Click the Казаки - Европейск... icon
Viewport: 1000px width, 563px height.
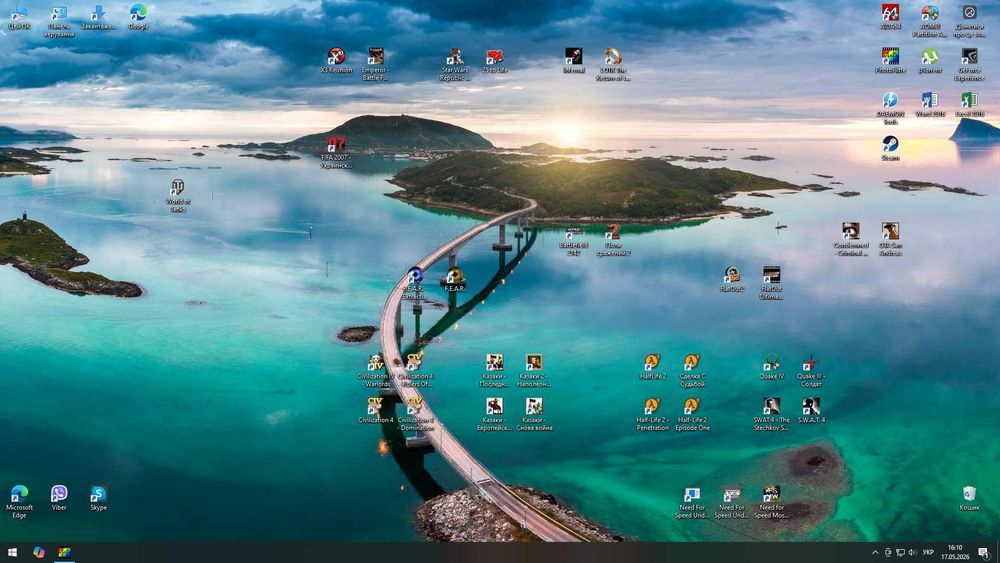click(494, 414)
